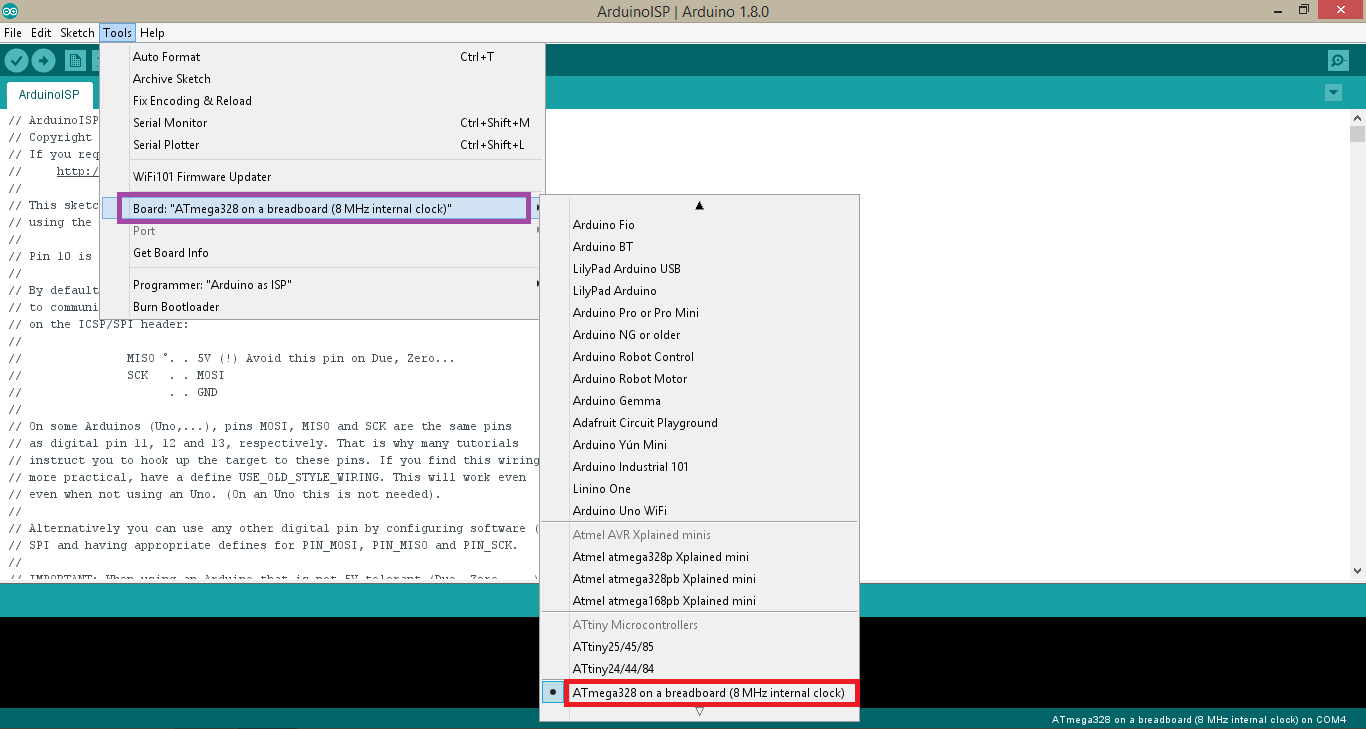This screenshot has height=729, width=1366.
Task: Select Arduino NG or older
Action: point(699,335)
